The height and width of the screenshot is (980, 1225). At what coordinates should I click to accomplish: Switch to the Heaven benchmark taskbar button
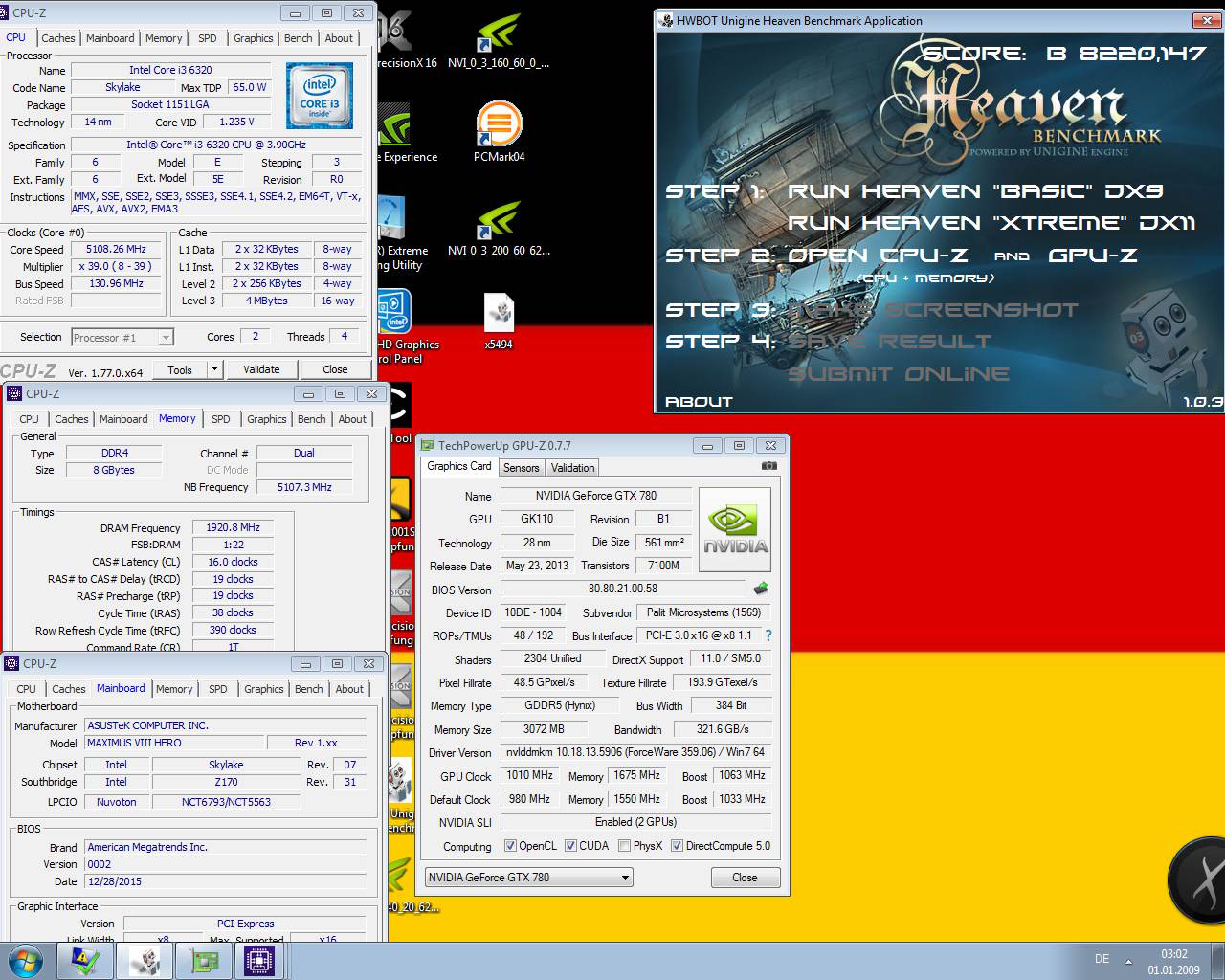click(x=145, y=961)
